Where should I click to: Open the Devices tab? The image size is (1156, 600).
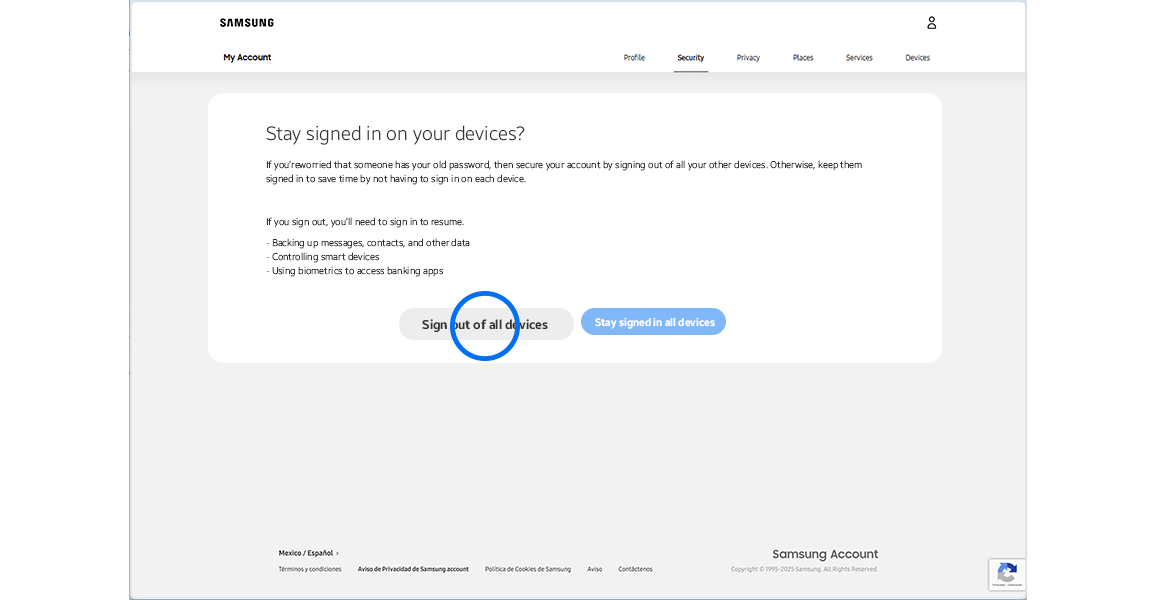point(917,57)
